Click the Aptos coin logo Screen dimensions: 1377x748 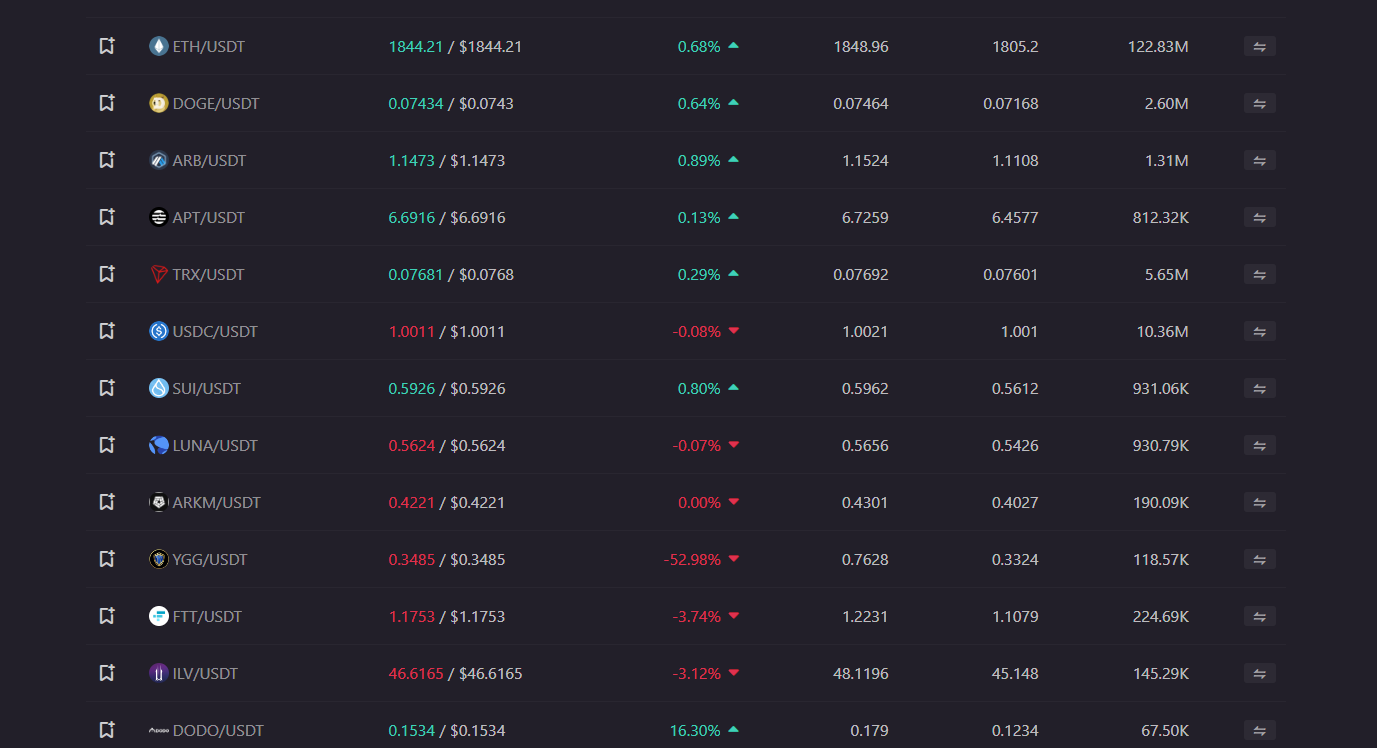pyautogui.click(x=158, y=217)
